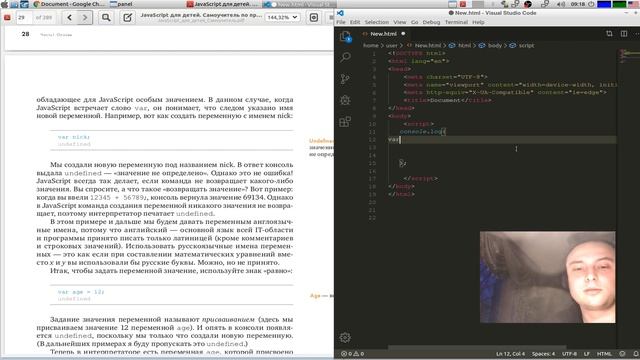Click the VS Code logo in title bar
This screenshot has width=640, height=360.
340,13
